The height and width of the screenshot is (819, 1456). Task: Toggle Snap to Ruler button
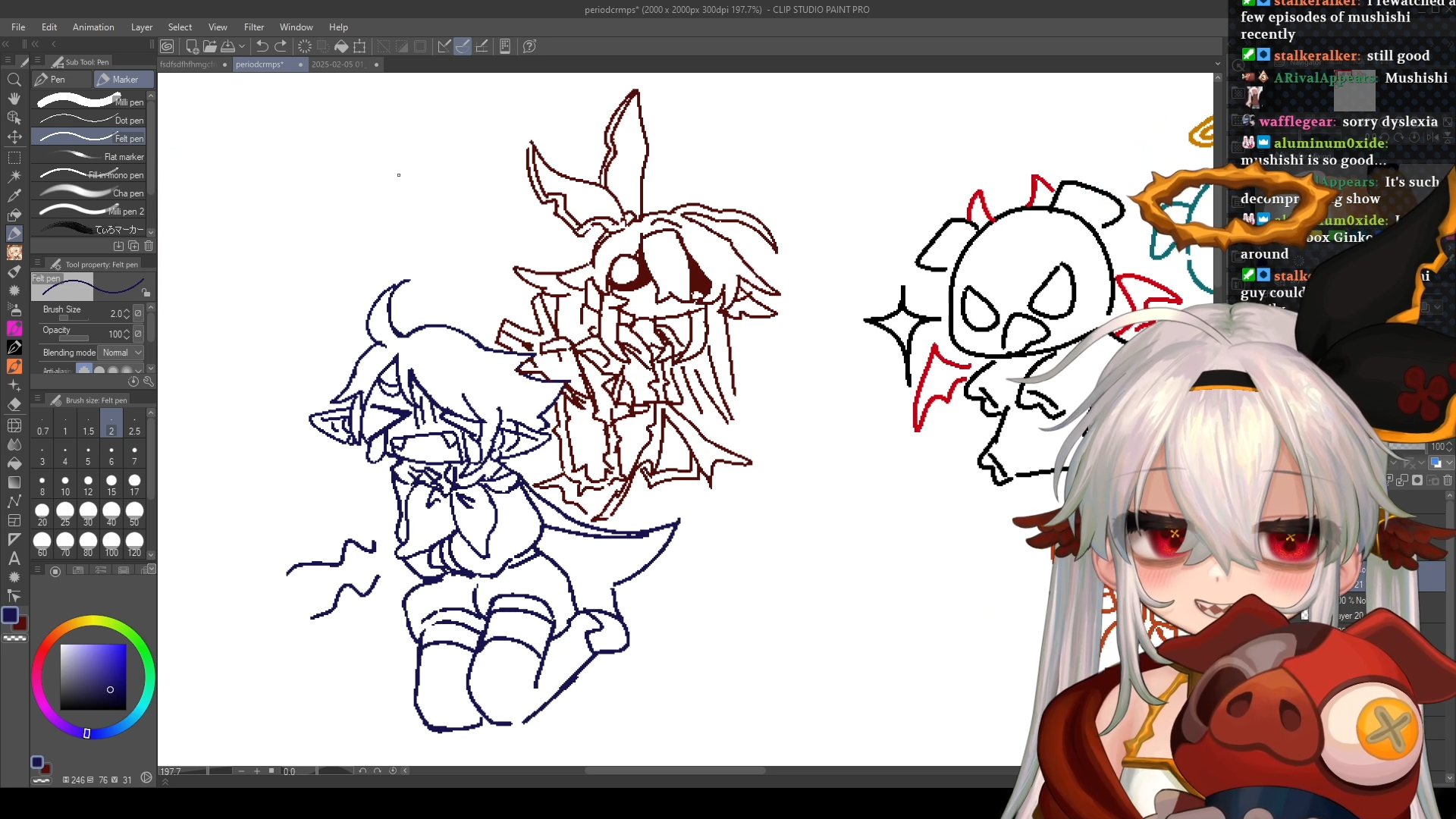point(444,46)
